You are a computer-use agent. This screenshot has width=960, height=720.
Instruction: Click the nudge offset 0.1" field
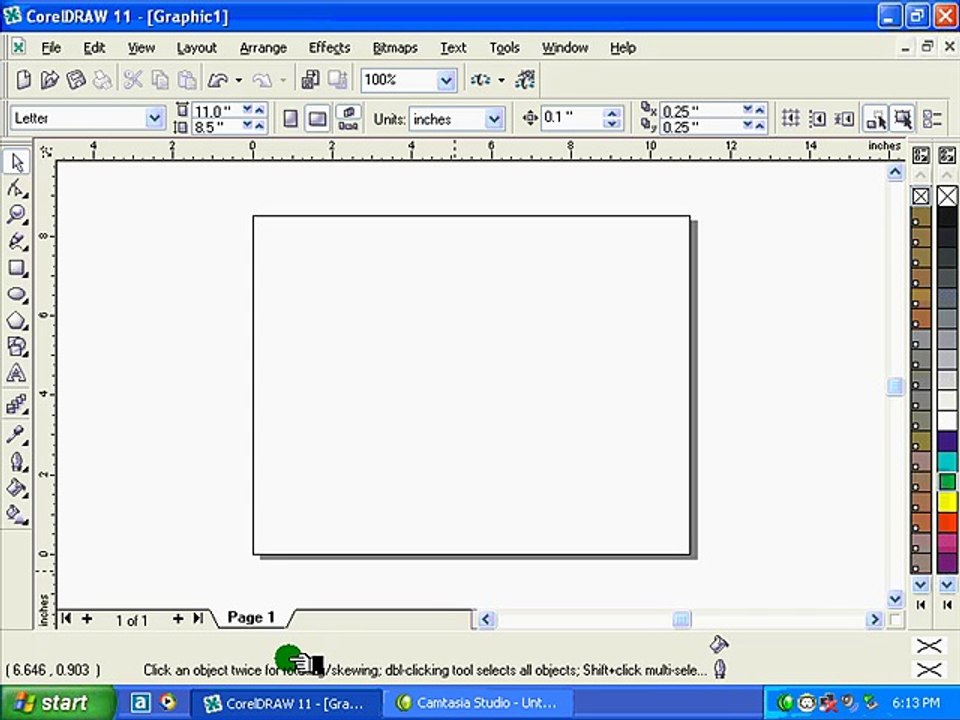[x=572, y=118]
